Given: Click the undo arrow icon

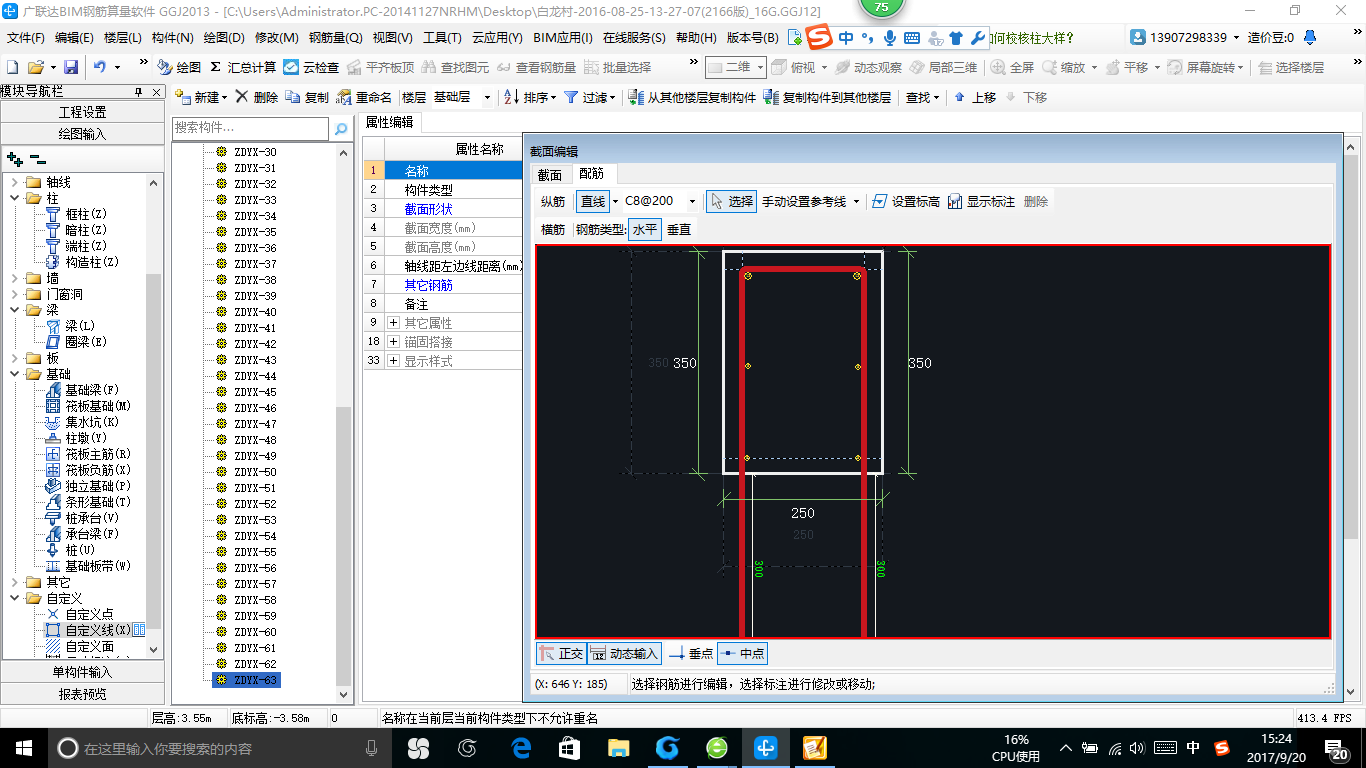Looking at the screenshot, I should (100, 67).
